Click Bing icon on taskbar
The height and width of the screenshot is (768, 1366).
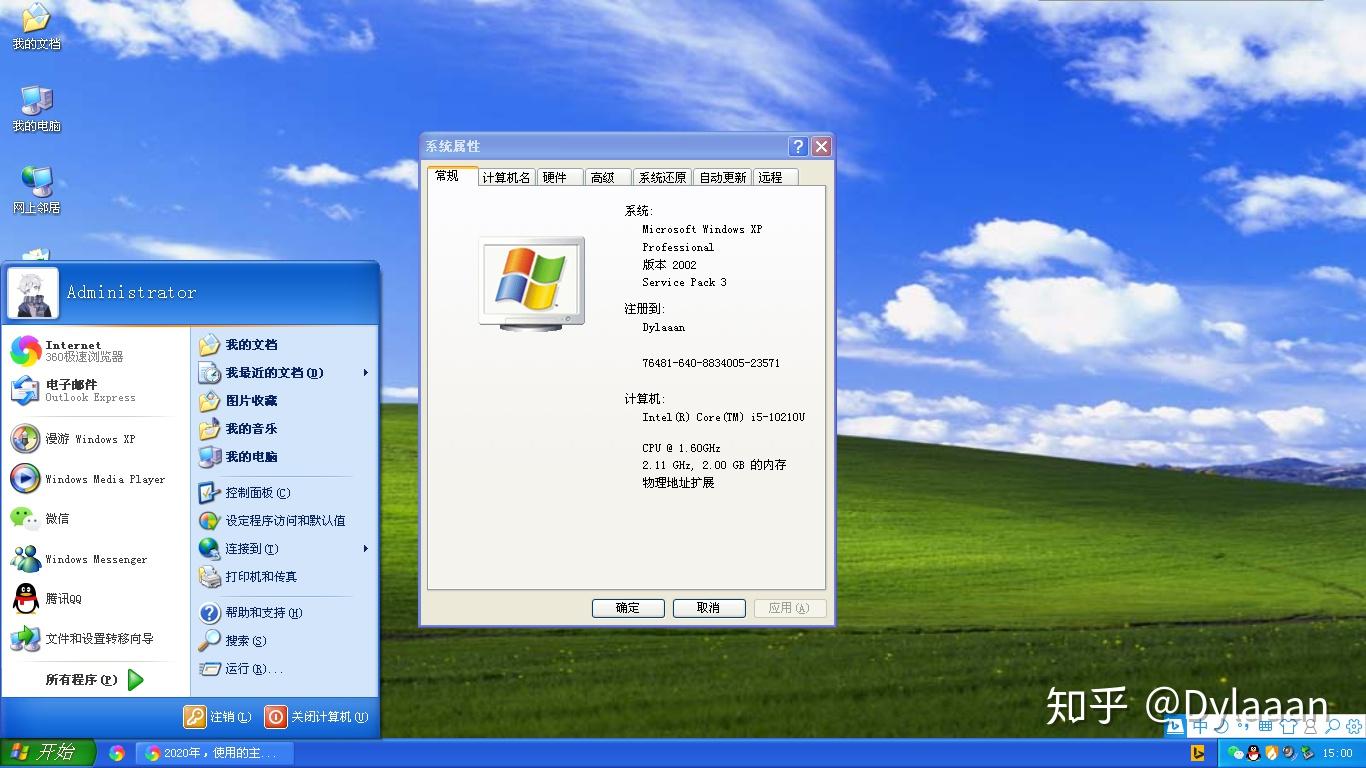1197,753
